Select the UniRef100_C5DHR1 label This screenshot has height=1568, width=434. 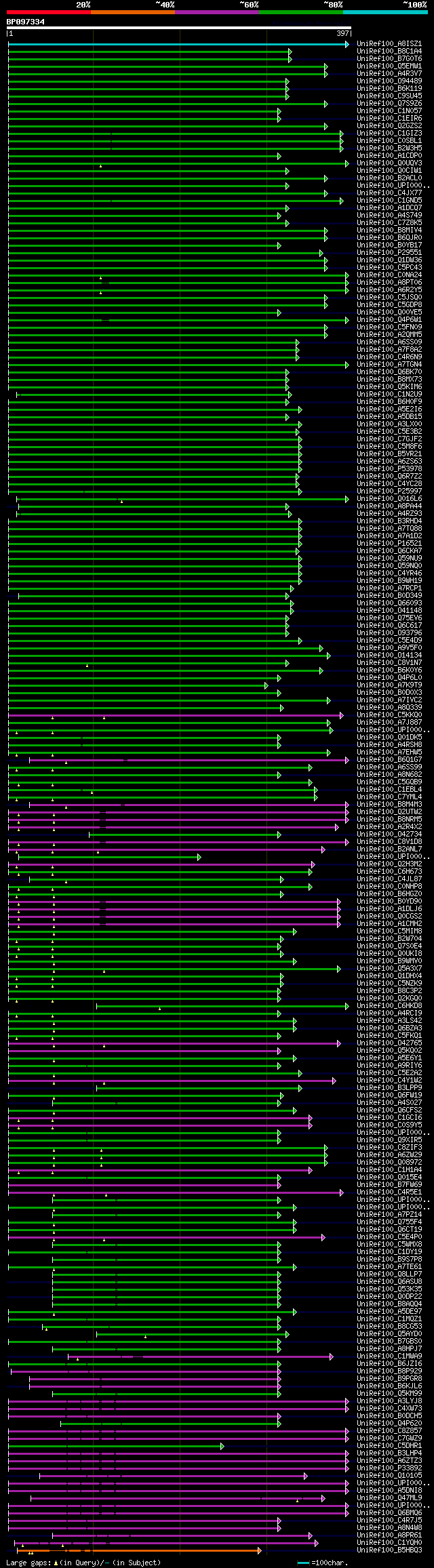click(x=389, y=1446)
